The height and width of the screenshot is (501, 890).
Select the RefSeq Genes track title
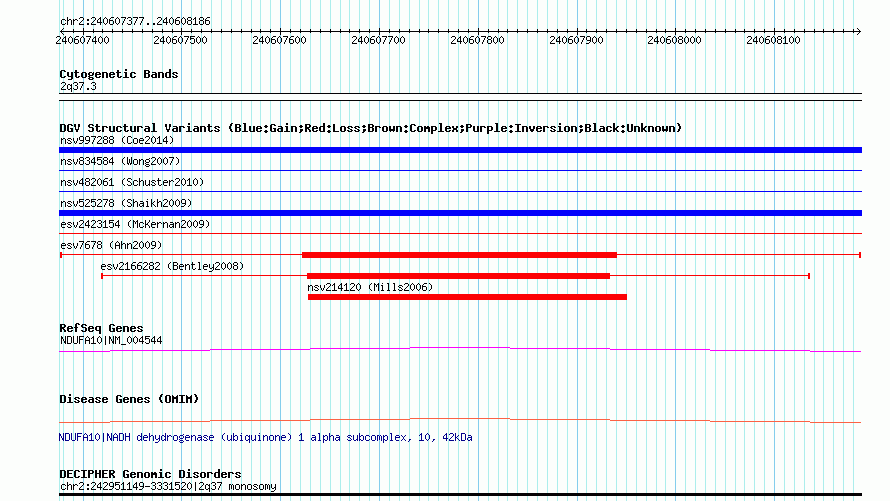(101, 328)
